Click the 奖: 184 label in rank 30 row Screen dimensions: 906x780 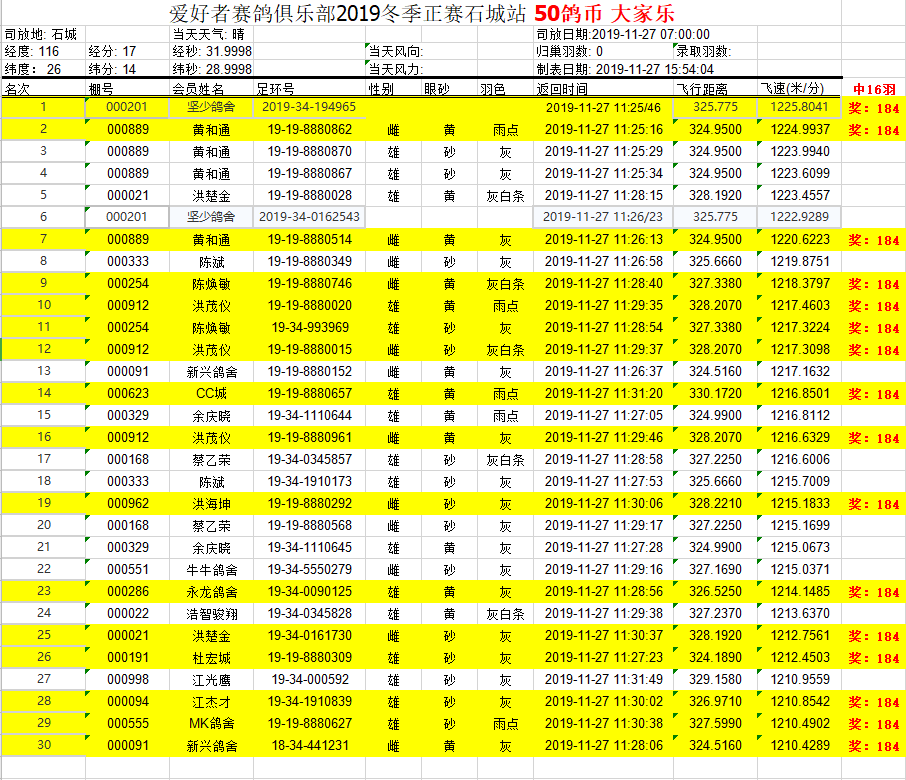point(874,746)
